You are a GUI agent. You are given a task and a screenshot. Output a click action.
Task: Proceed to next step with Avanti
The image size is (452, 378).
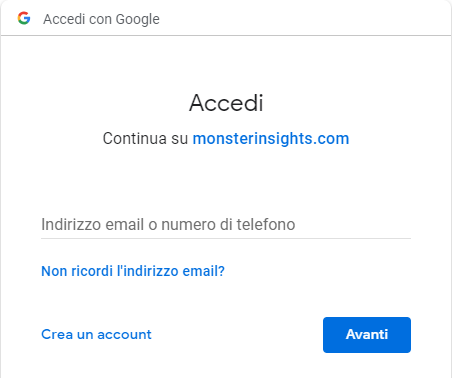[367, 335]
